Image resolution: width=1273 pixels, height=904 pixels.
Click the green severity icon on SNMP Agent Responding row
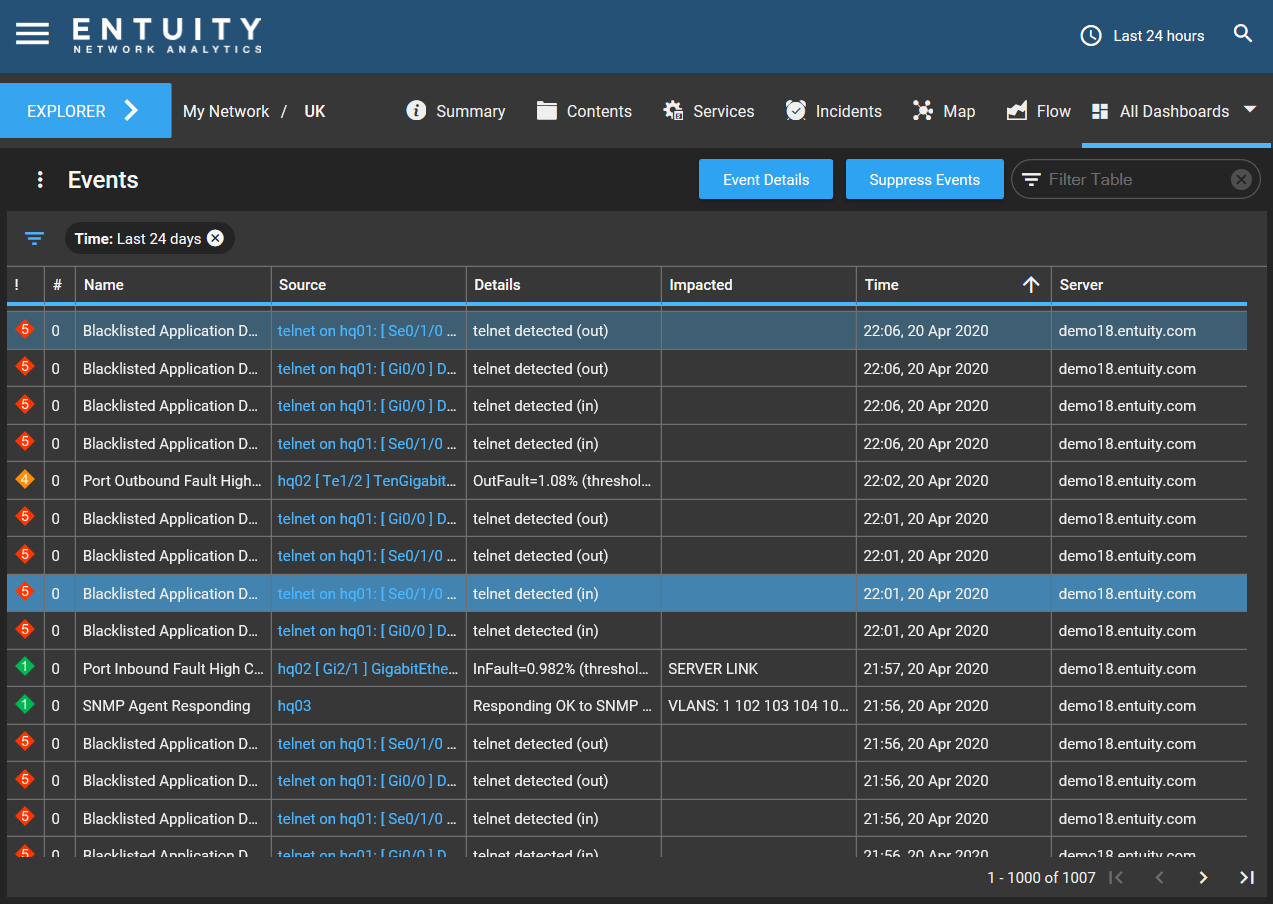tap(26, 705)
